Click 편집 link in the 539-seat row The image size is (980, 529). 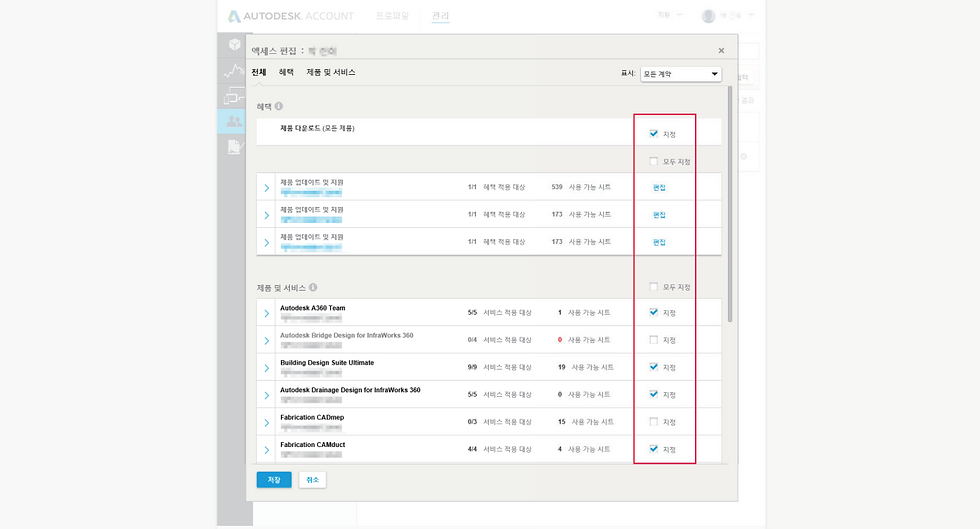tap(659, 188)
